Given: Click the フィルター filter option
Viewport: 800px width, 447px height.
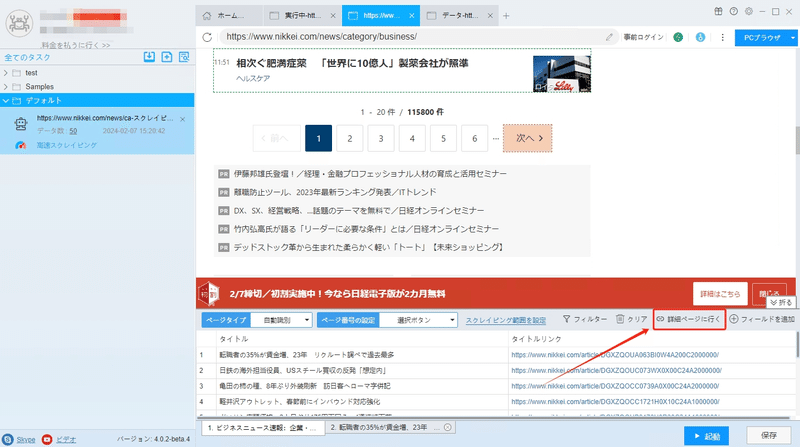Looking at the screenshot, I should click(585, 319).
